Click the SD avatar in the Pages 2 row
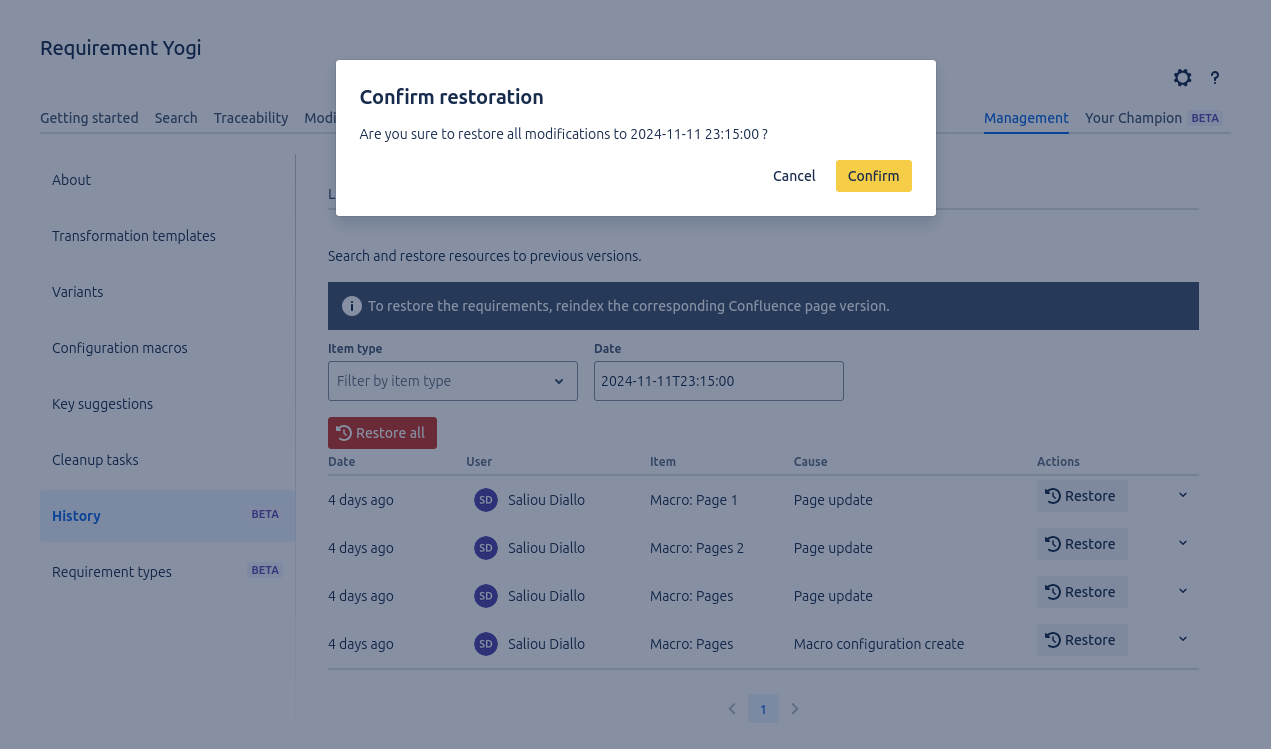 coord(485,548)
